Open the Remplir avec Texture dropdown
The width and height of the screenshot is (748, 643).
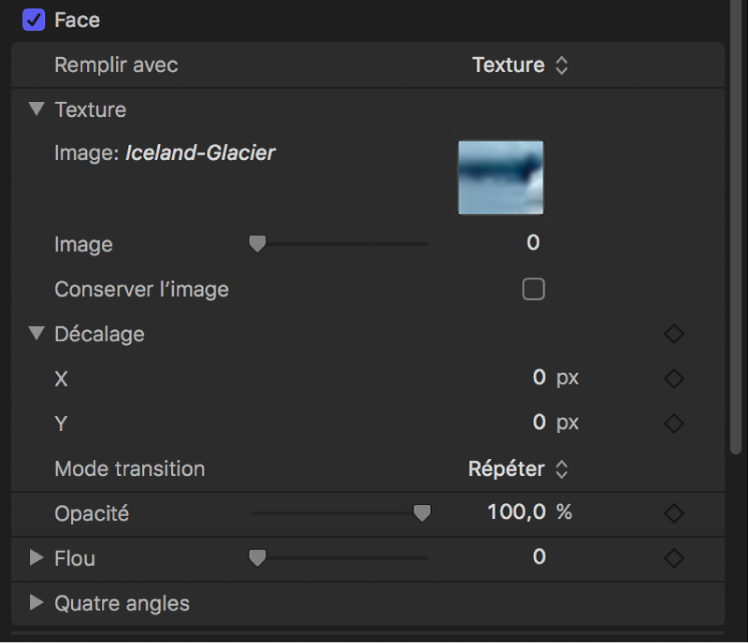pos(520,65)
